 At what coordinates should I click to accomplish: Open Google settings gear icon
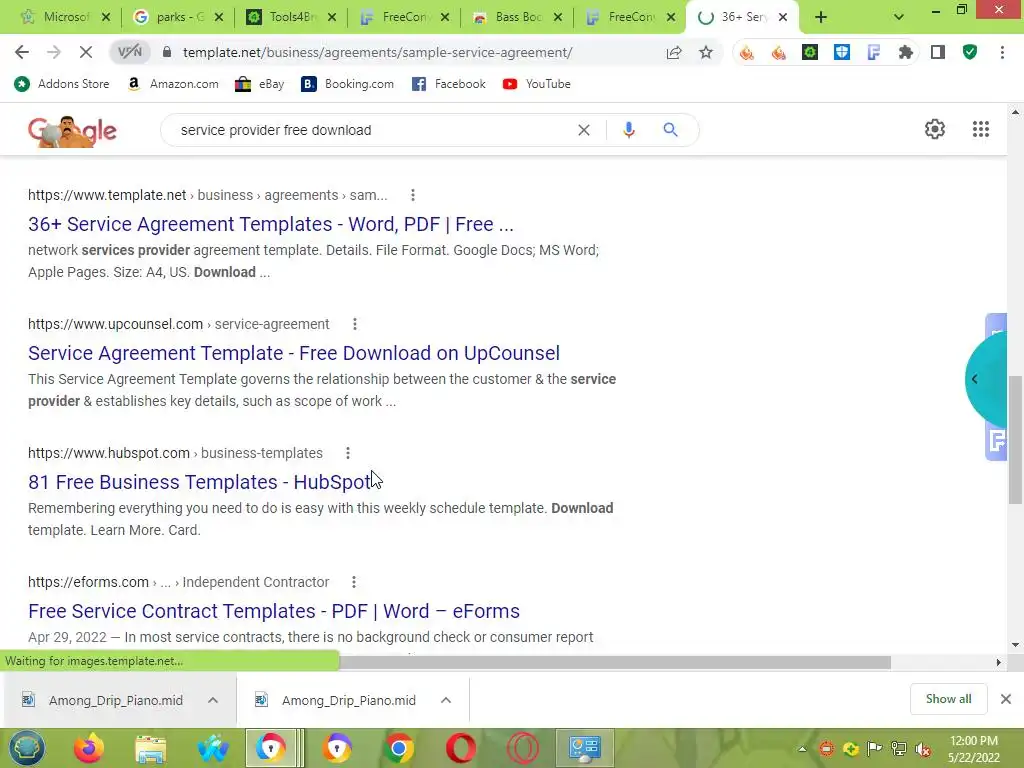coord(935,129)
